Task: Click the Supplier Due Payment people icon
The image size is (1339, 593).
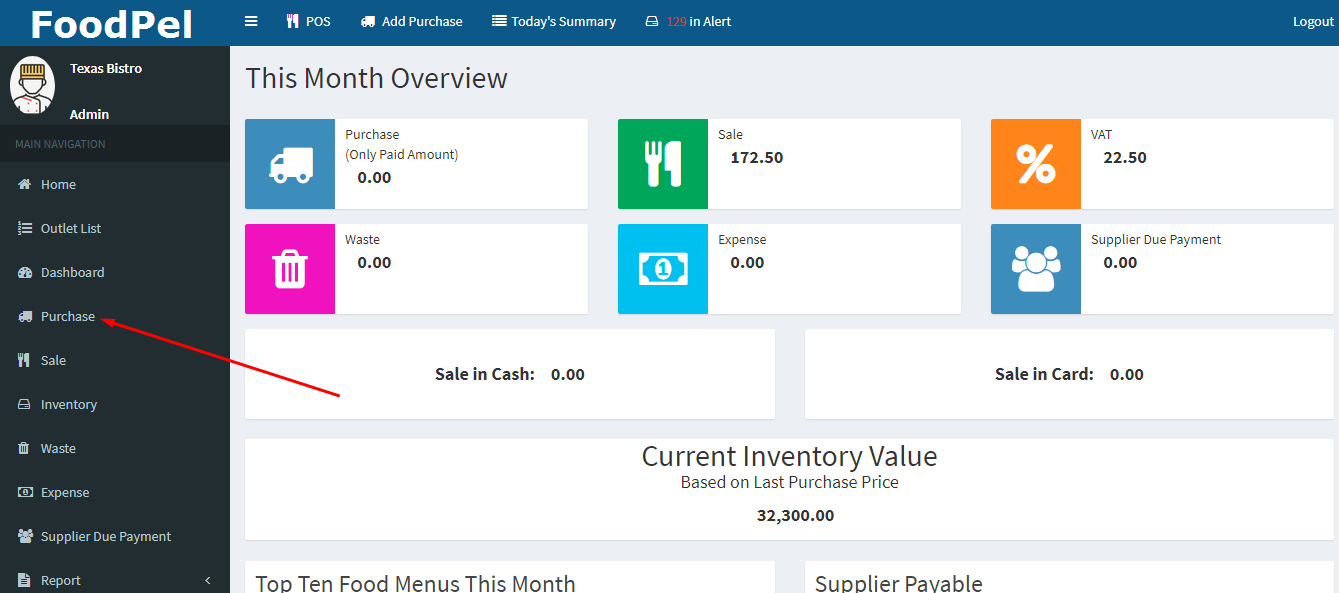Action: tap(1036, 269)
